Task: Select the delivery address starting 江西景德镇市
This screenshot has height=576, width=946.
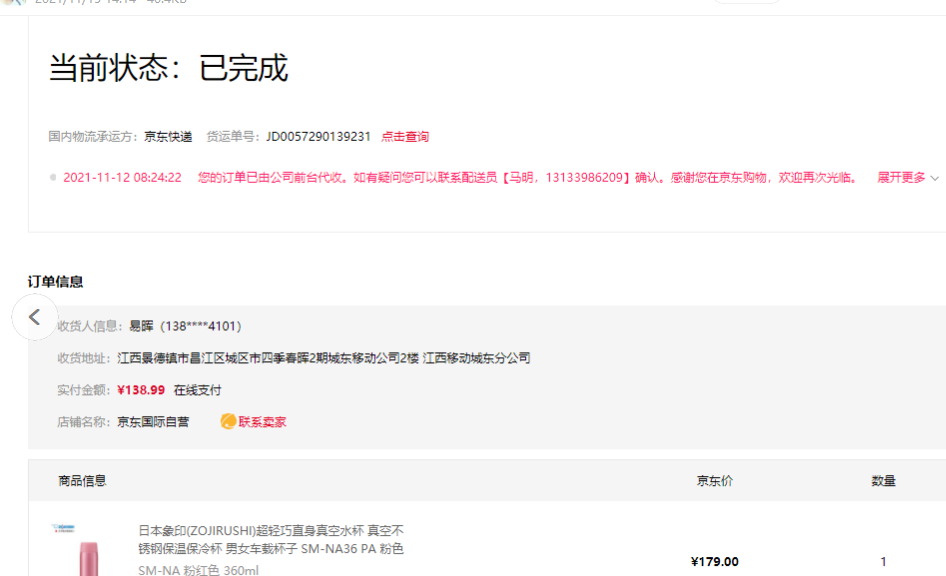Action: coord(323,358)
